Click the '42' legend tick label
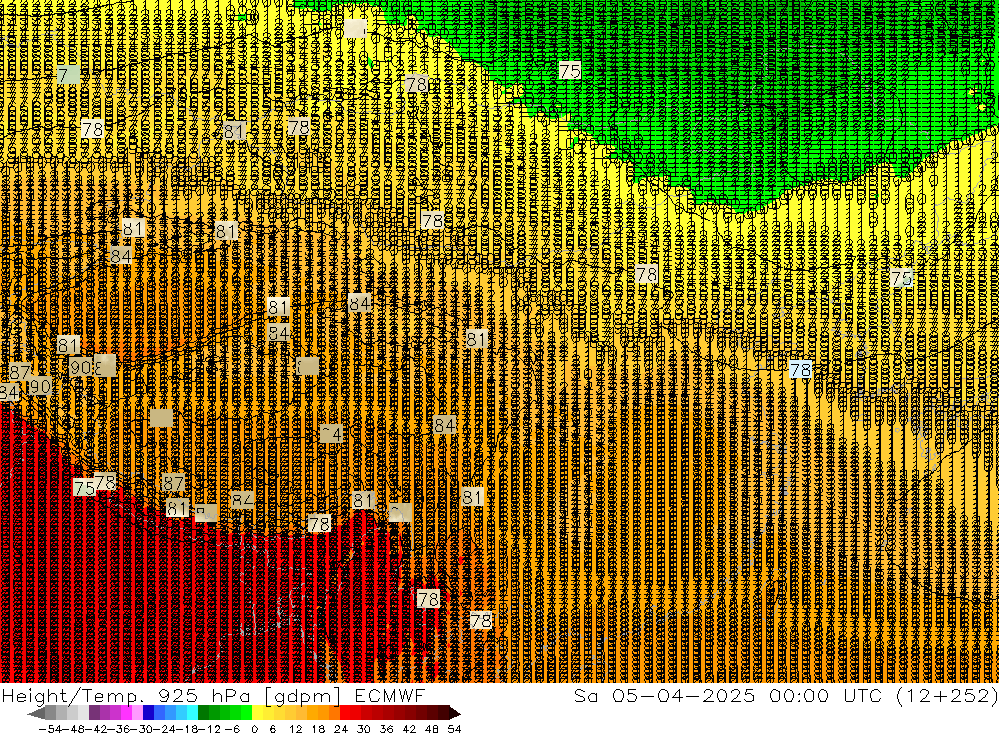 (x=409, y=729)
